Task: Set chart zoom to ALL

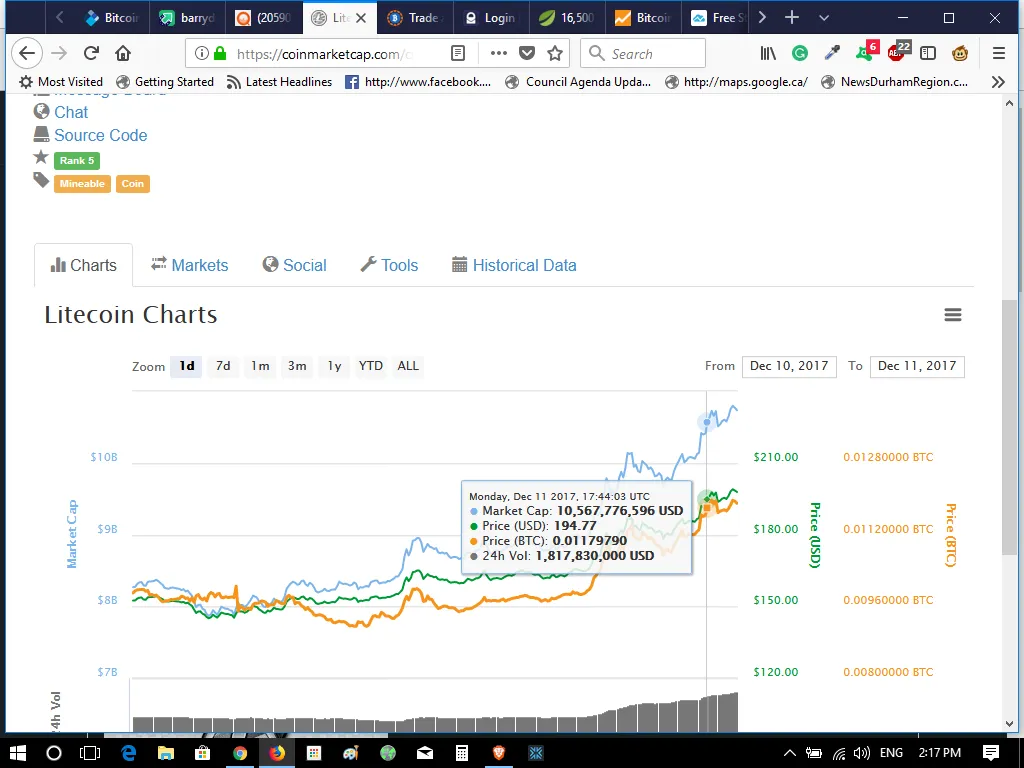Action: [x=408, y=366]
